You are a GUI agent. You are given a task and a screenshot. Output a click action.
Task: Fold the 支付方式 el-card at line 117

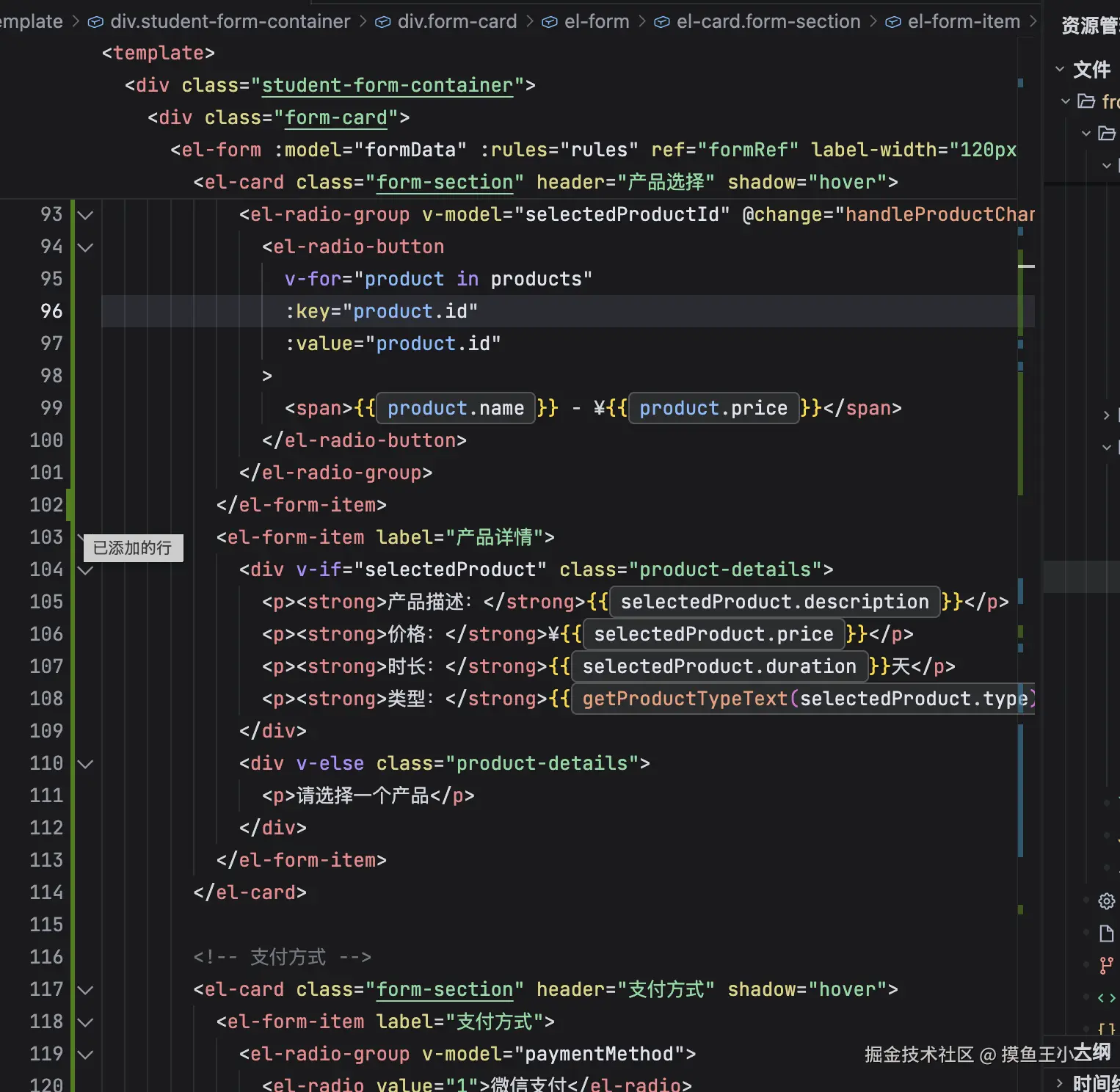86,990
